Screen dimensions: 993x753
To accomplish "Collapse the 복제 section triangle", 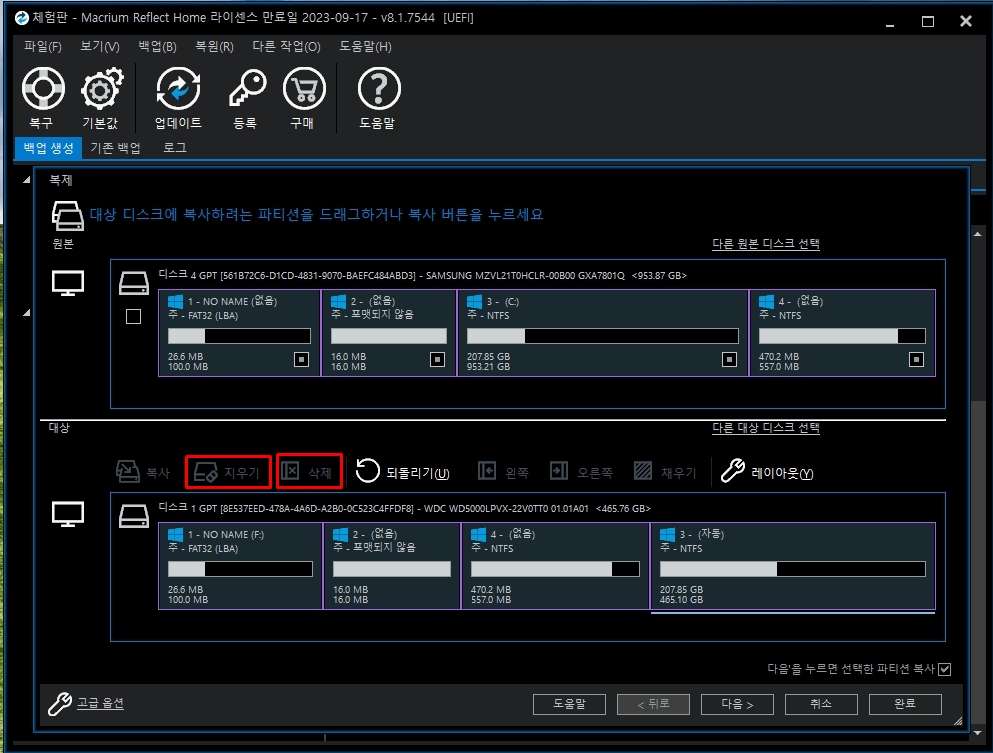I will pos(27,180).
